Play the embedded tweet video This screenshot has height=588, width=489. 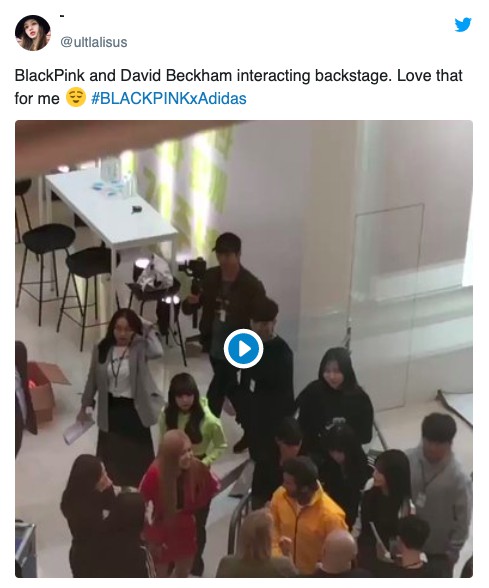click(243, 348)
